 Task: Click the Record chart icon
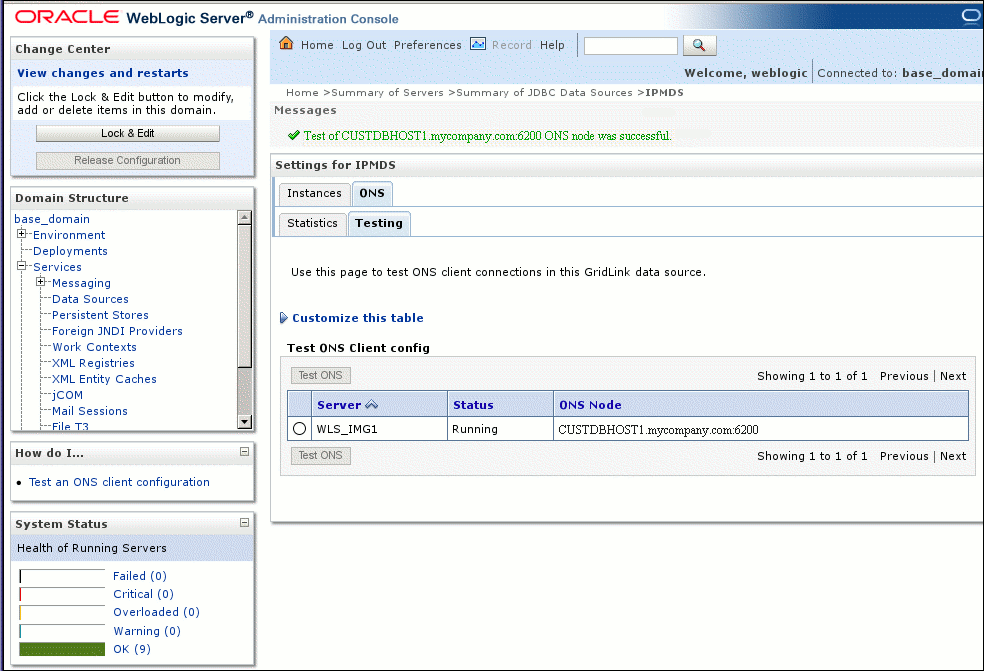[478, 44]
